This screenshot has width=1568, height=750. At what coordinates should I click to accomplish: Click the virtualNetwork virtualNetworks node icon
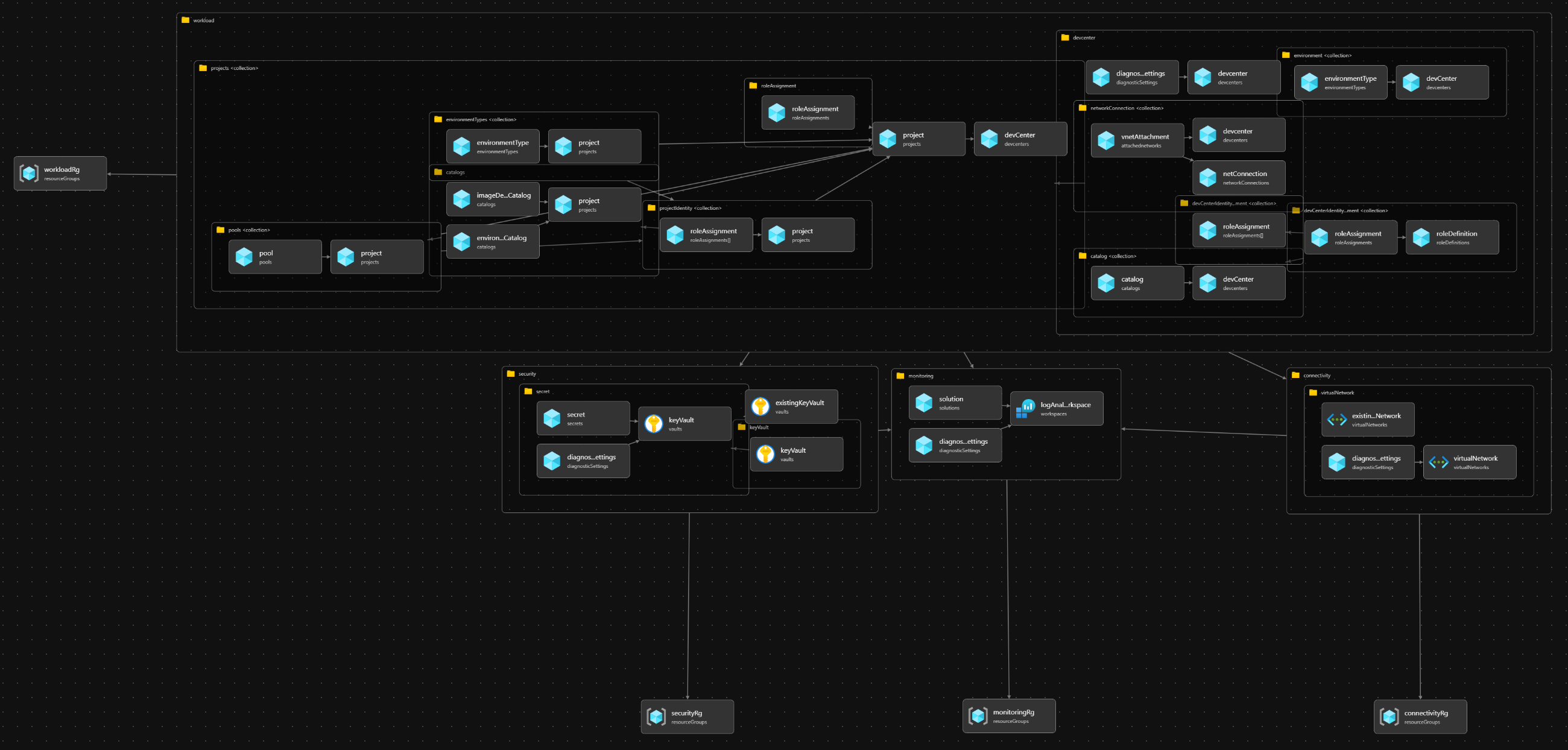pos(1438,462)
